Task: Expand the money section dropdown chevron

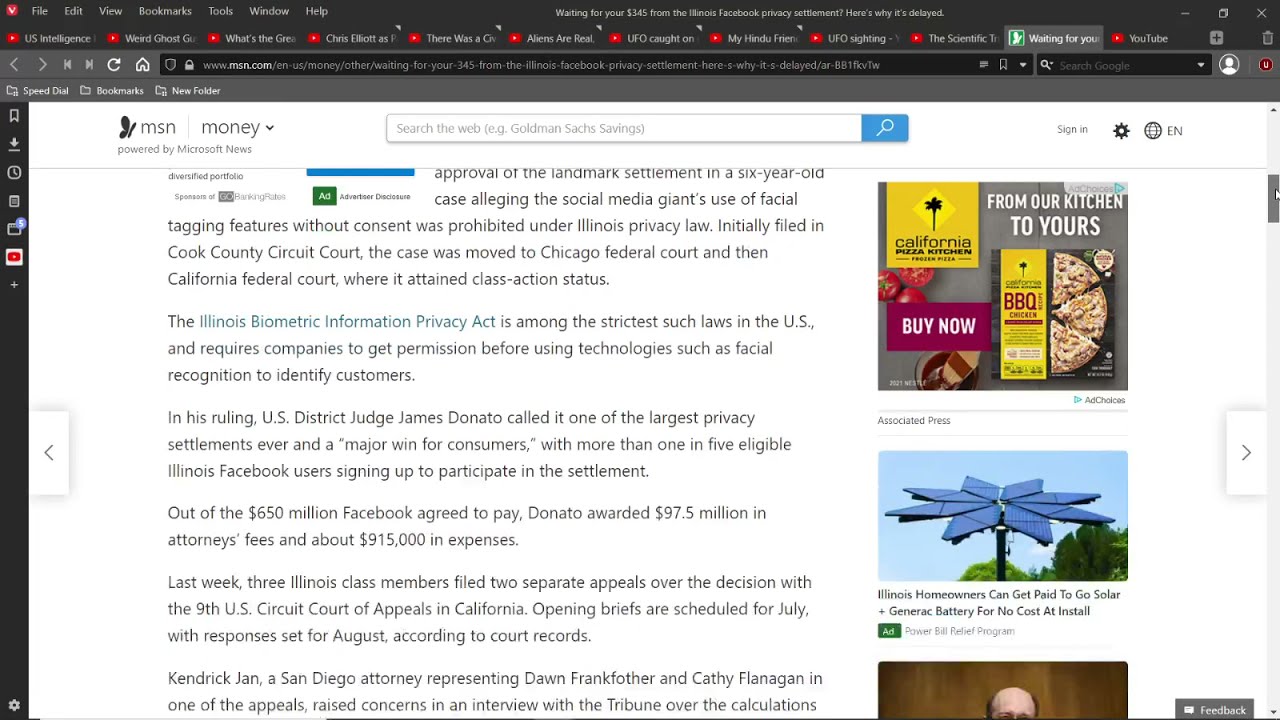Action: click(x=270, y=128)
